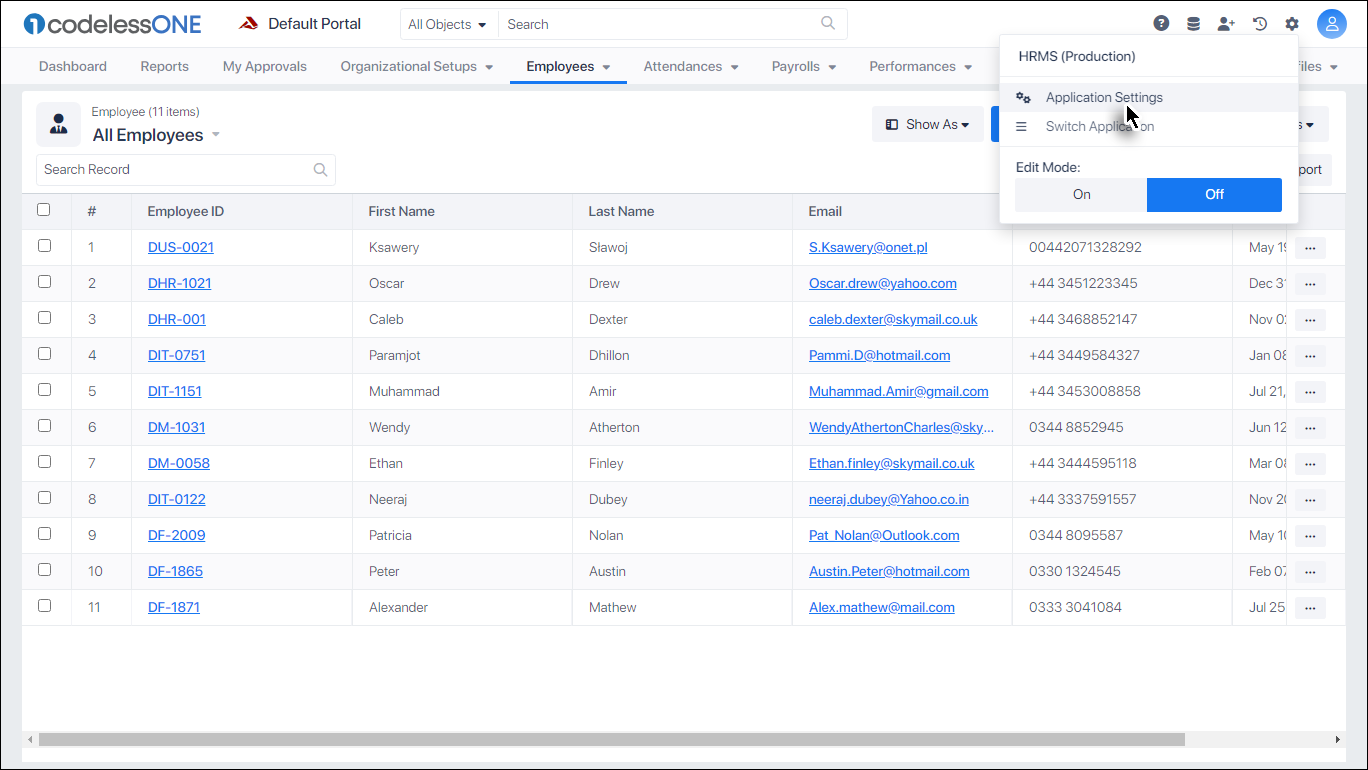Screen dimensions: 1368x770
Task: Open row actions ellipsis for DM-1031
Action: point(1310,428)
